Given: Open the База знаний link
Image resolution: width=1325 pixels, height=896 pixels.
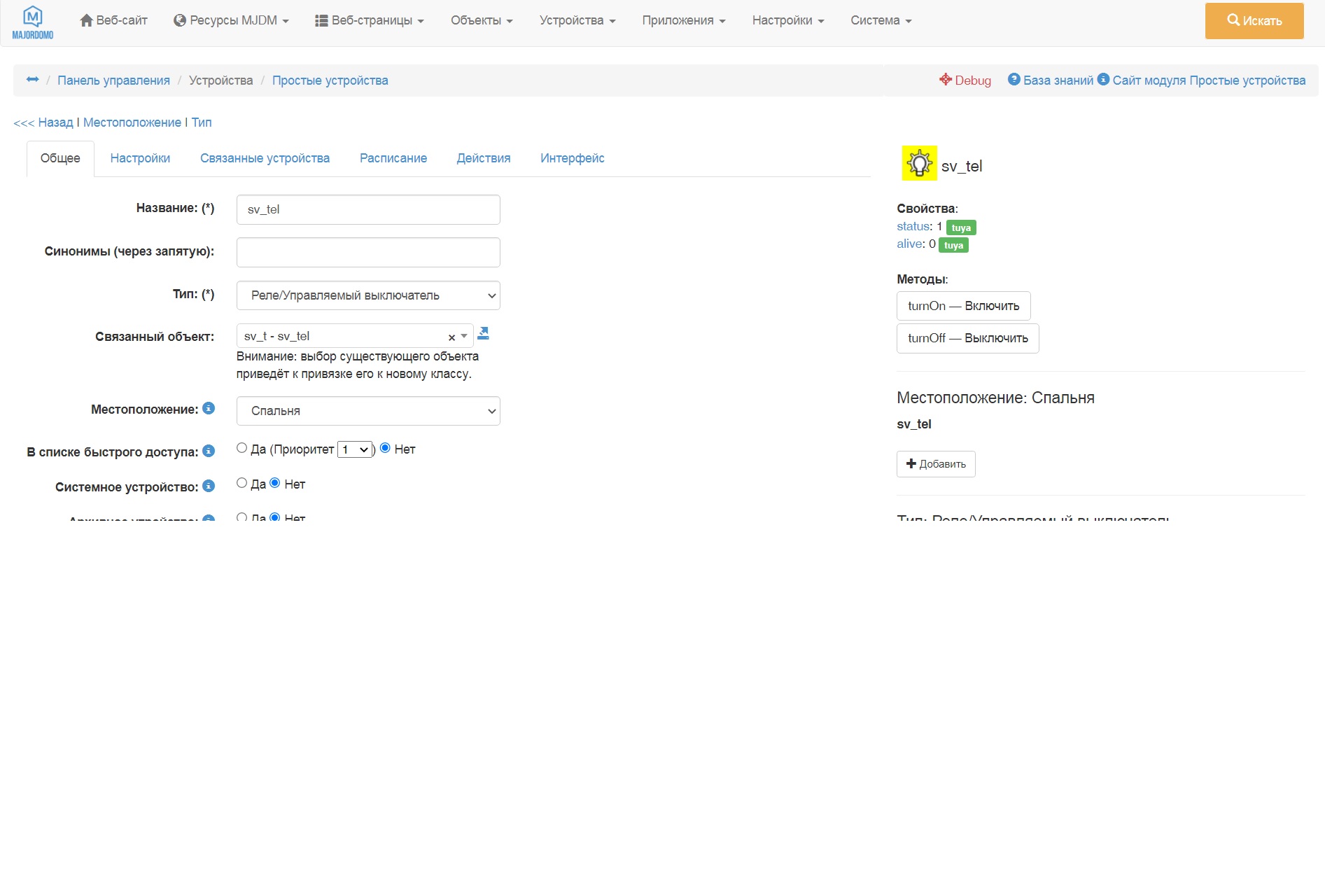Looking at the screenshot, I should point(1051,80).
